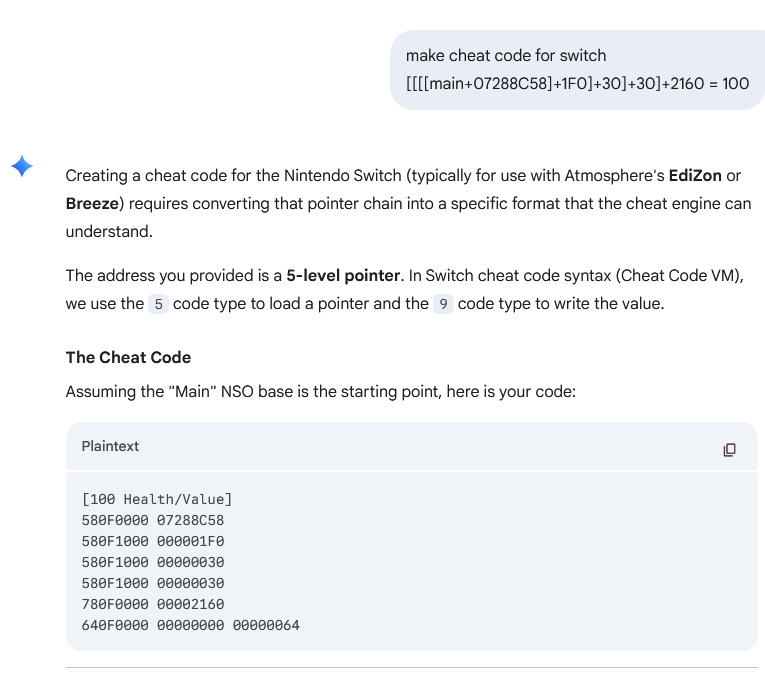Screen dimensions: 765x679
Task: Click 'make cheat code for switch' text
Action: (x=506, y=56)
